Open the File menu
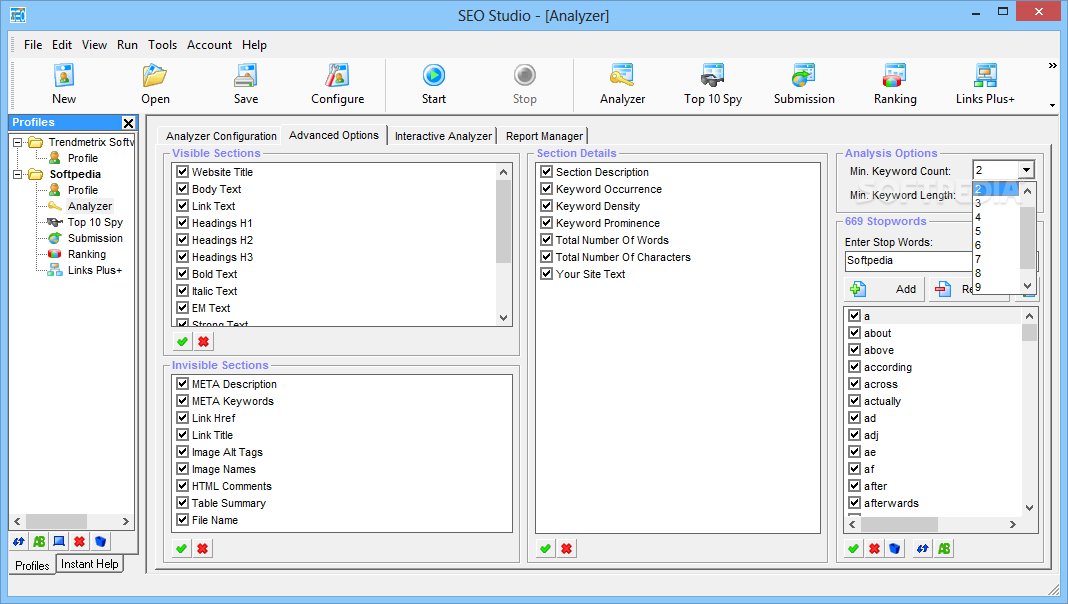 pyautogui.click(x=33, y=45)
